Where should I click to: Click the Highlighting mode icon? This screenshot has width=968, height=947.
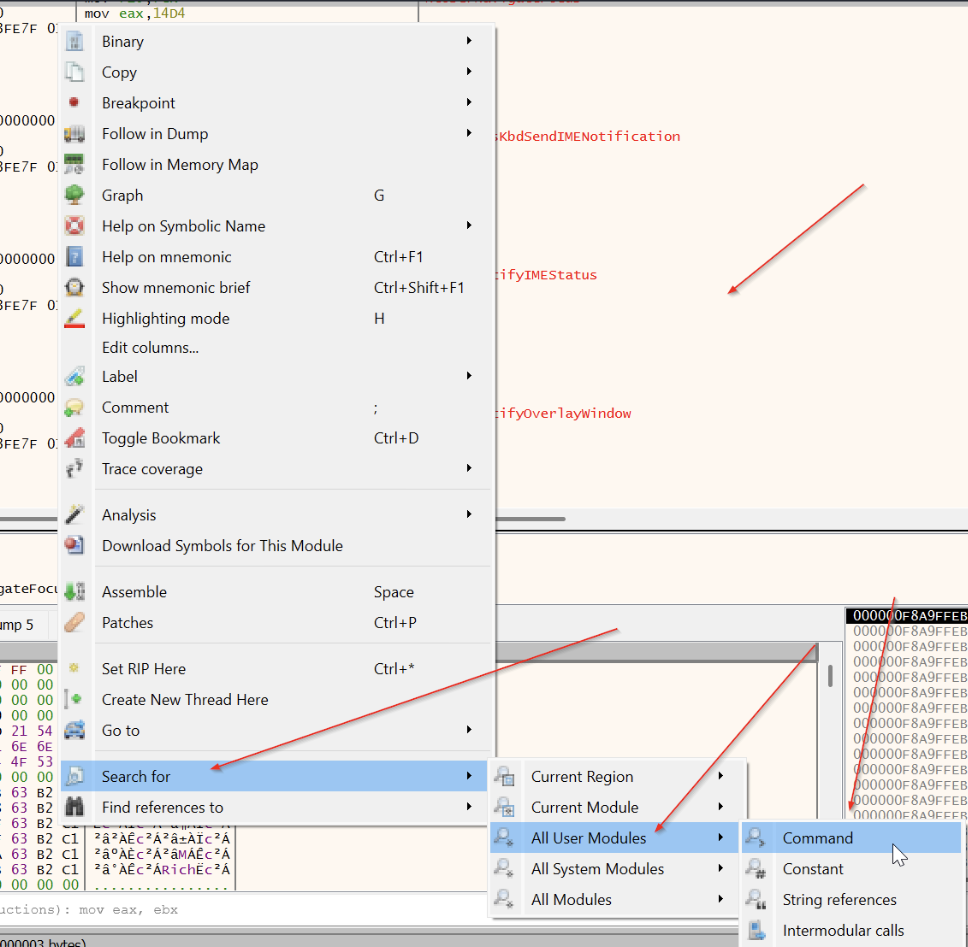click(74, 319)
